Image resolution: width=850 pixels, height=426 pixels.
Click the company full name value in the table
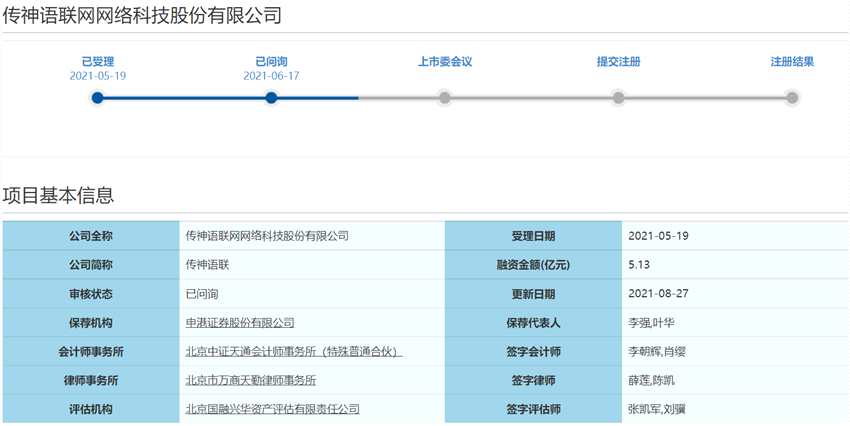click(x=267, y=236)
